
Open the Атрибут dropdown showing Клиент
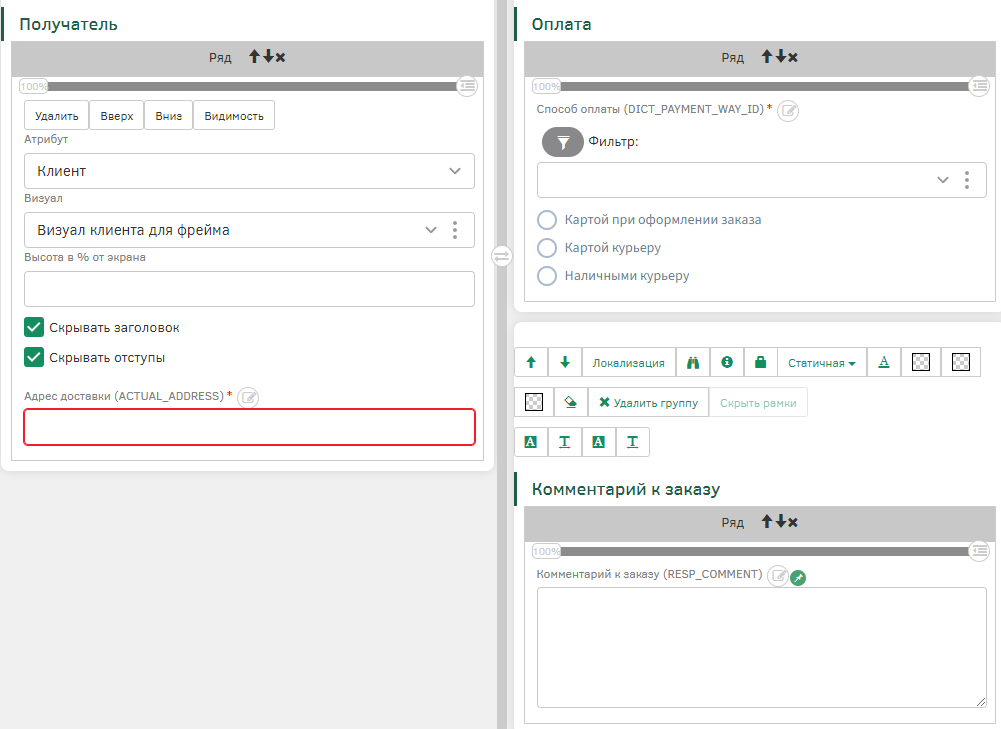(249, 171)
